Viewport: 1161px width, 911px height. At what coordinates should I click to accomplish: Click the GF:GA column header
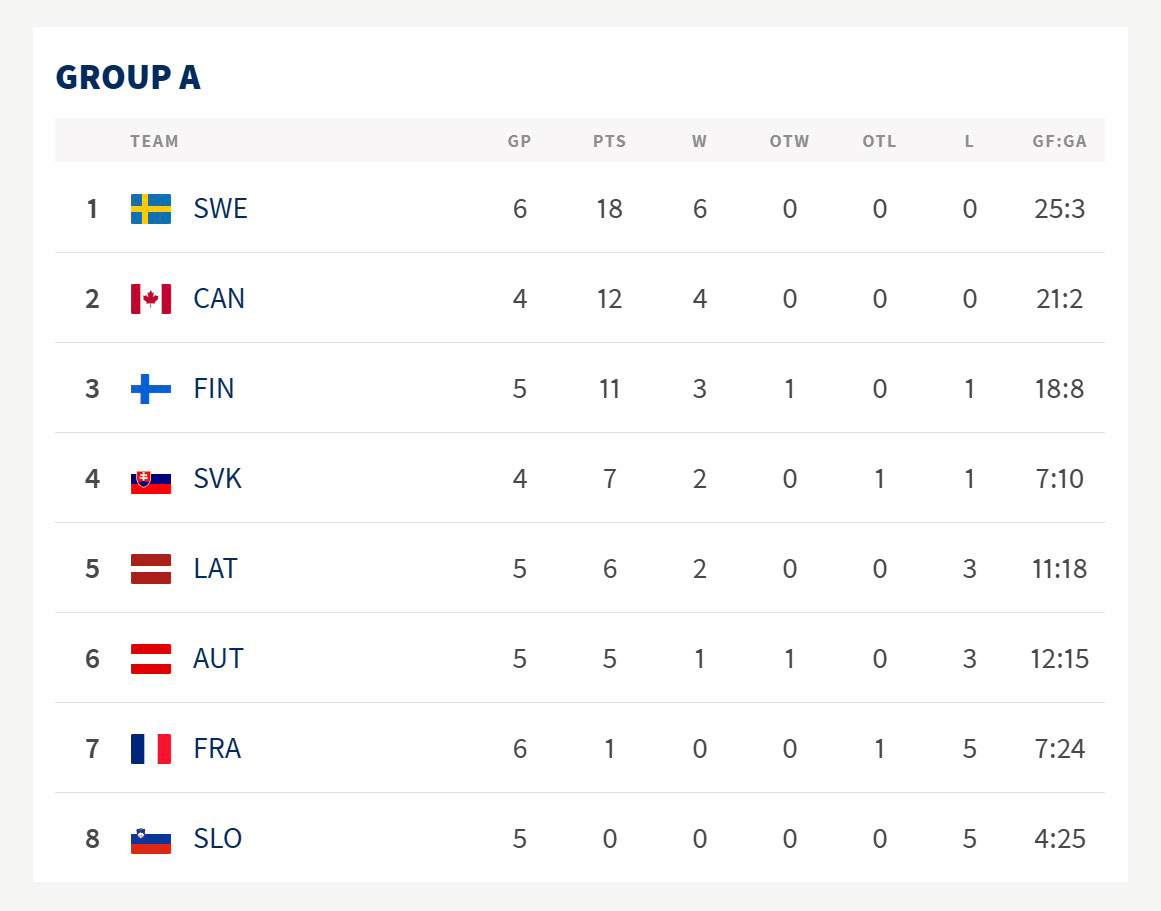(1059, 141)
